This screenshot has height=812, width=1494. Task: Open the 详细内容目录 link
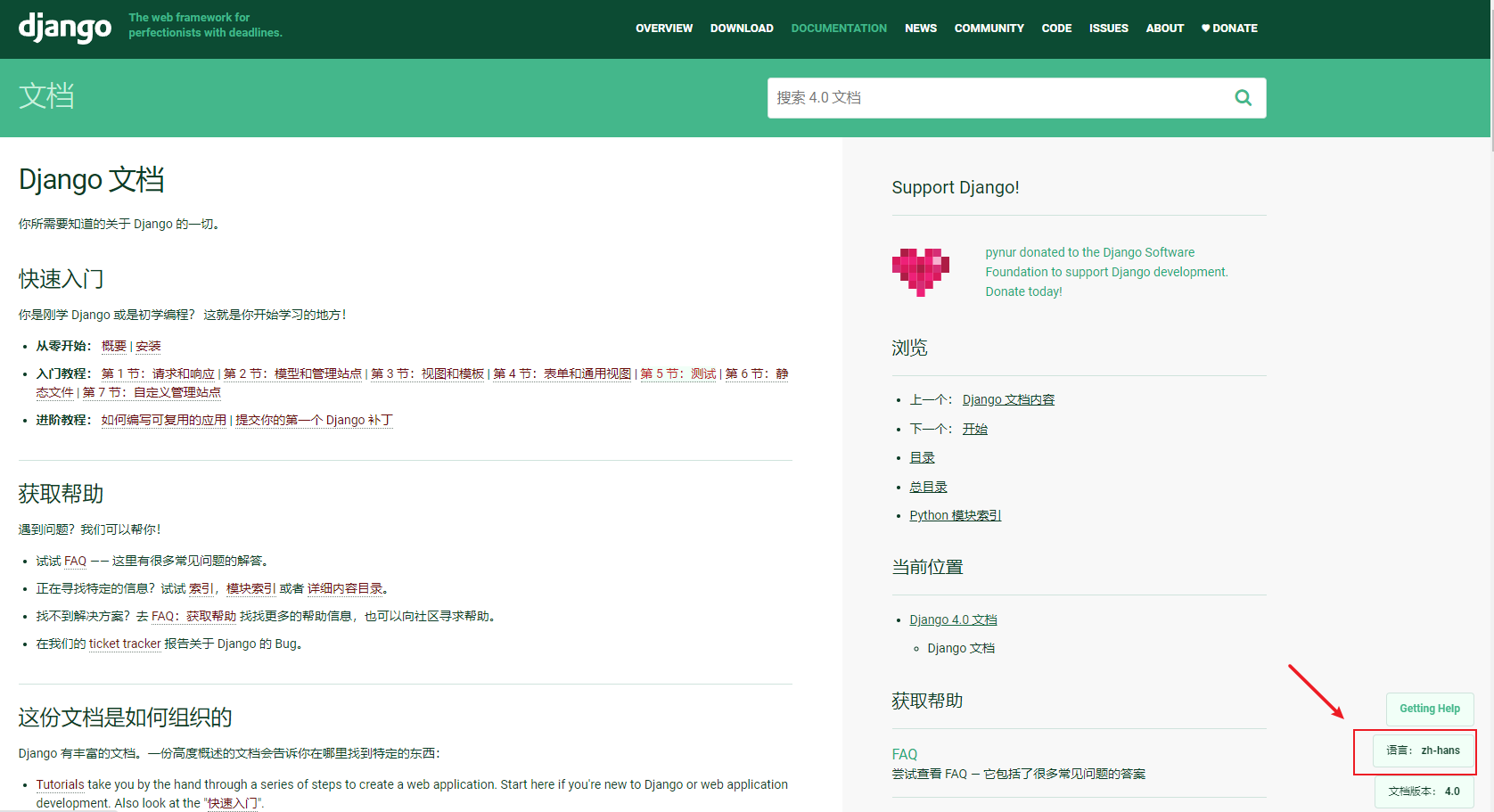click(345, 589)
